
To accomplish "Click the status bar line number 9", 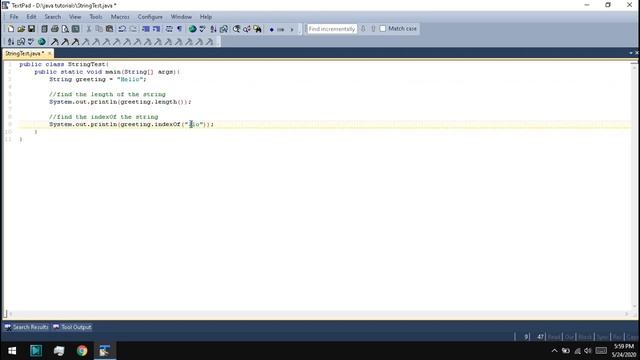I will [526, 337].
